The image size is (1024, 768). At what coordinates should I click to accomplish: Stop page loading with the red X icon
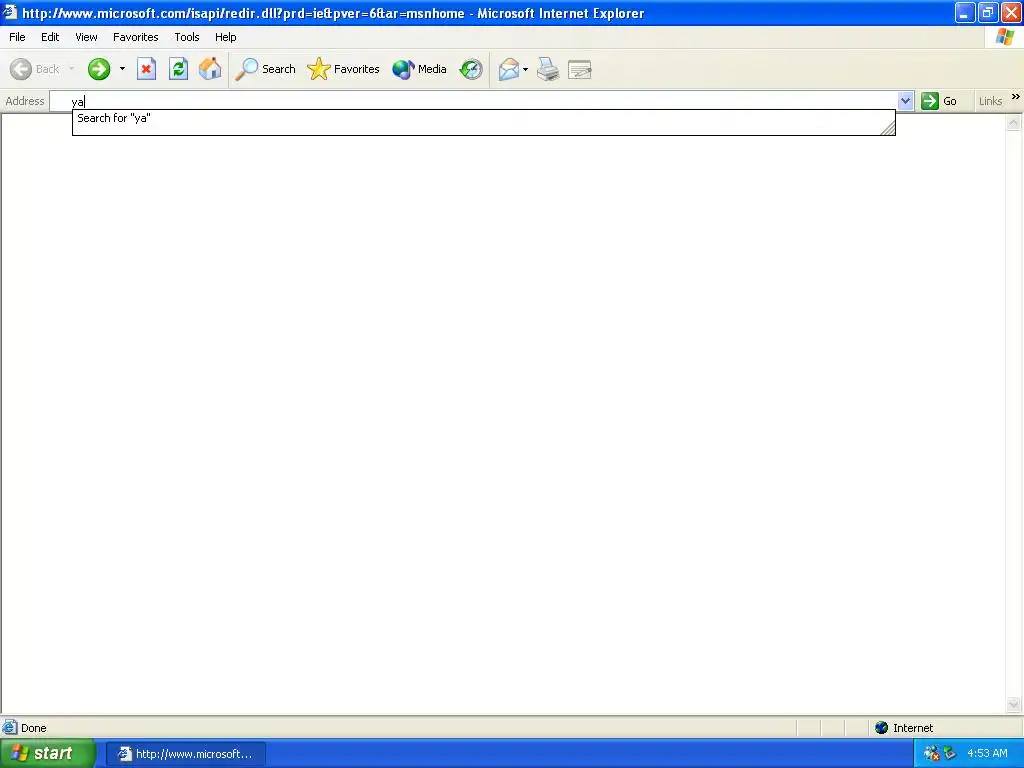(x=146, y=69)
